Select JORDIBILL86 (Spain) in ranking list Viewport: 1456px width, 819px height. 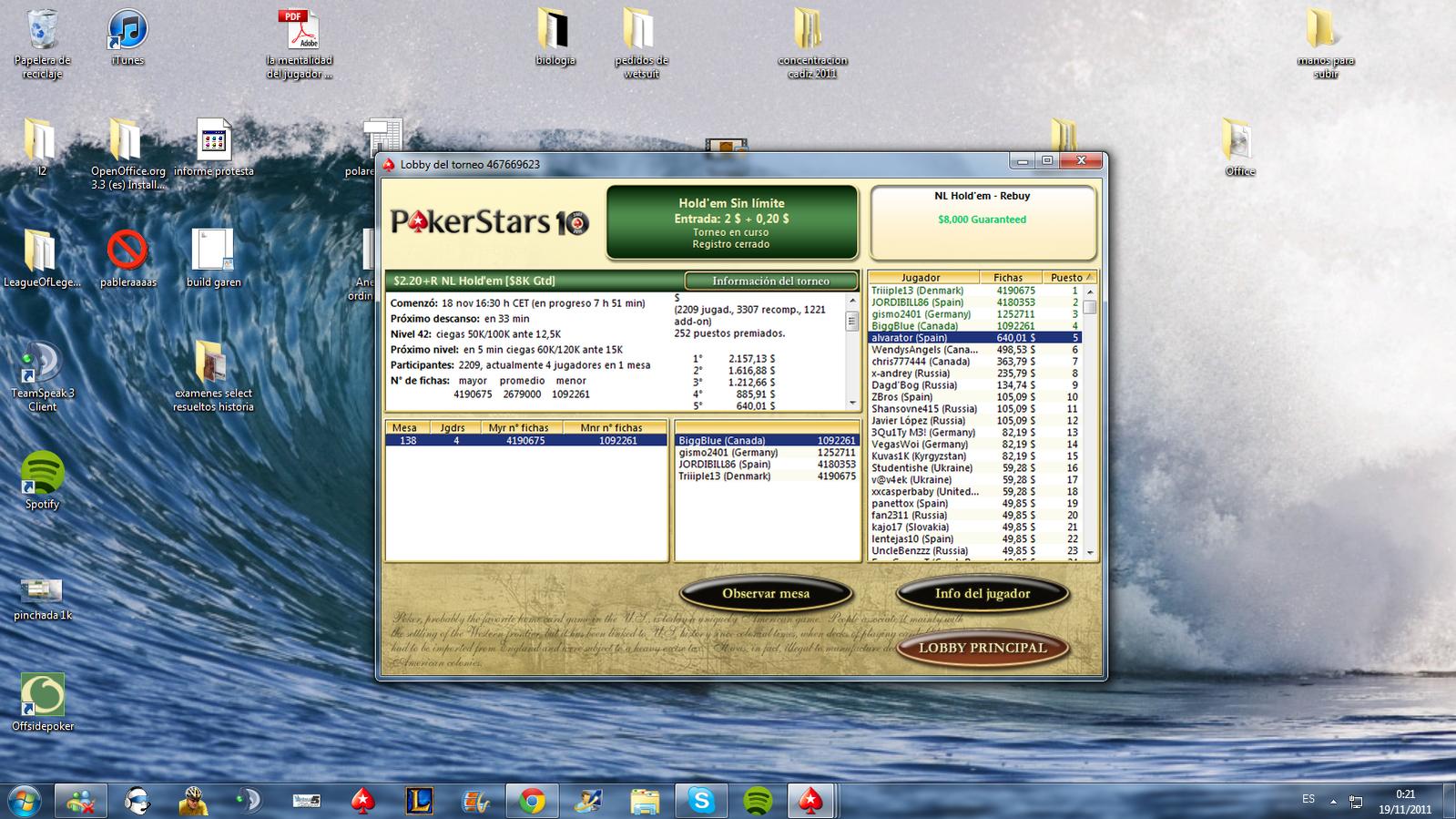(x=975, y=302)
